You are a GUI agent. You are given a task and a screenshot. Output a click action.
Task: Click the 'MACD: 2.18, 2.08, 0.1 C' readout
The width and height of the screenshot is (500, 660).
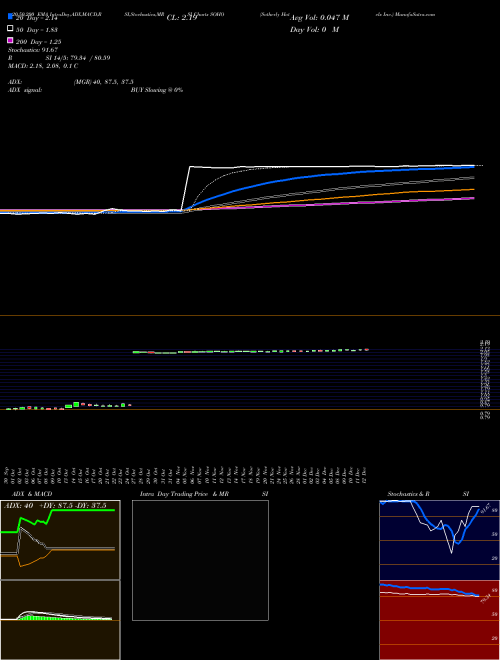coord(43,66)
